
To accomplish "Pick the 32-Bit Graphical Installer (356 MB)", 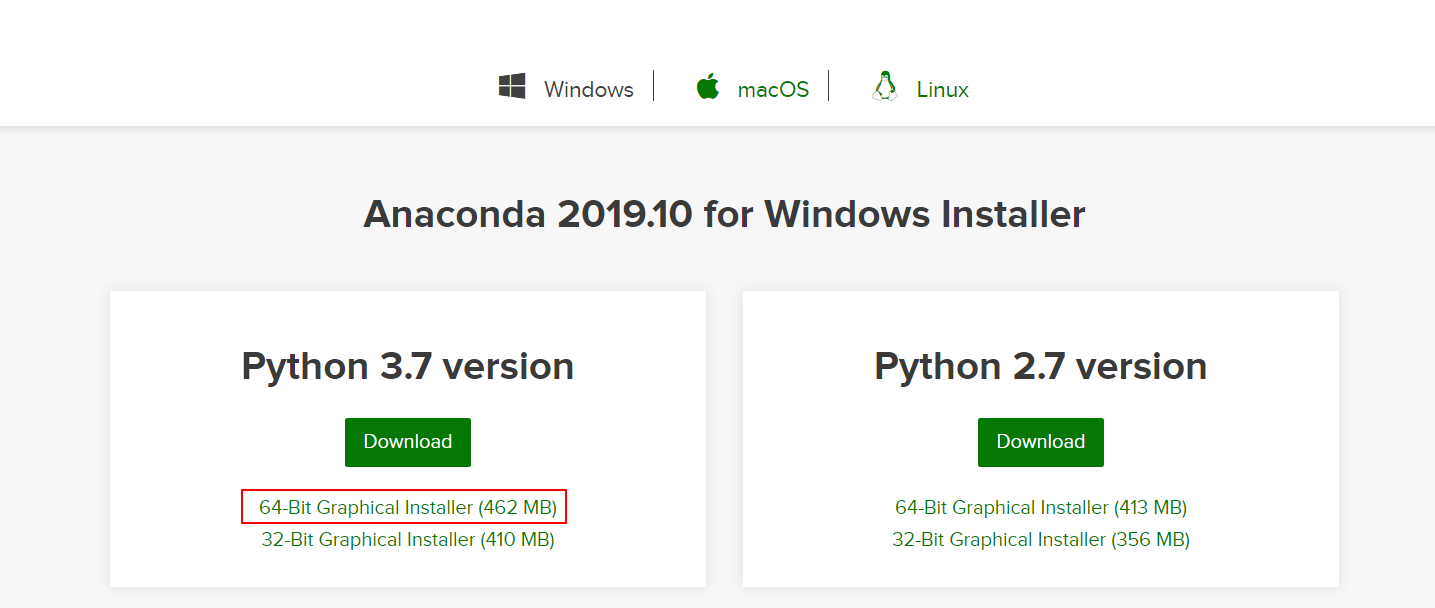I will (x=1040, y=540).
